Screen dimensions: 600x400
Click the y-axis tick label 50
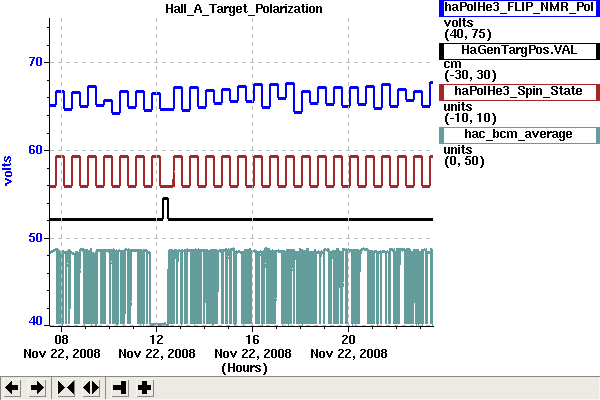pyautogui.click(x=36, y=238)
